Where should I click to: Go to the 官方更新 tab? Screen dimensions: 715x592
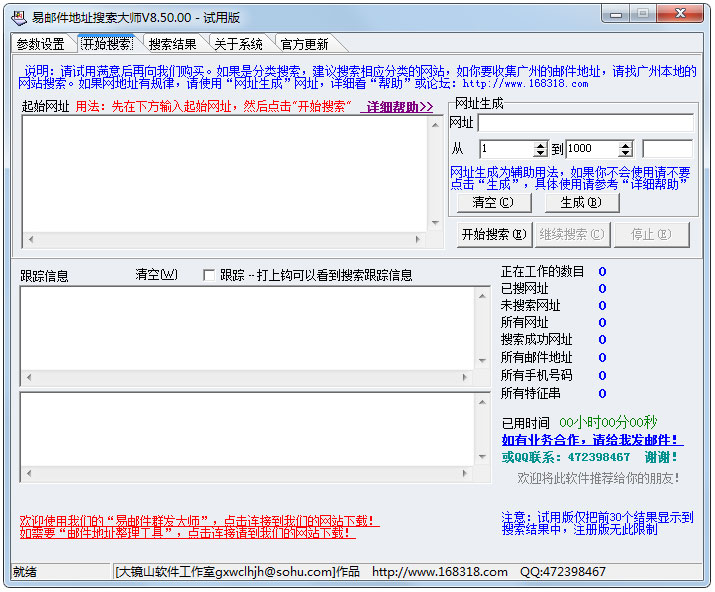[x=304, y=44]
